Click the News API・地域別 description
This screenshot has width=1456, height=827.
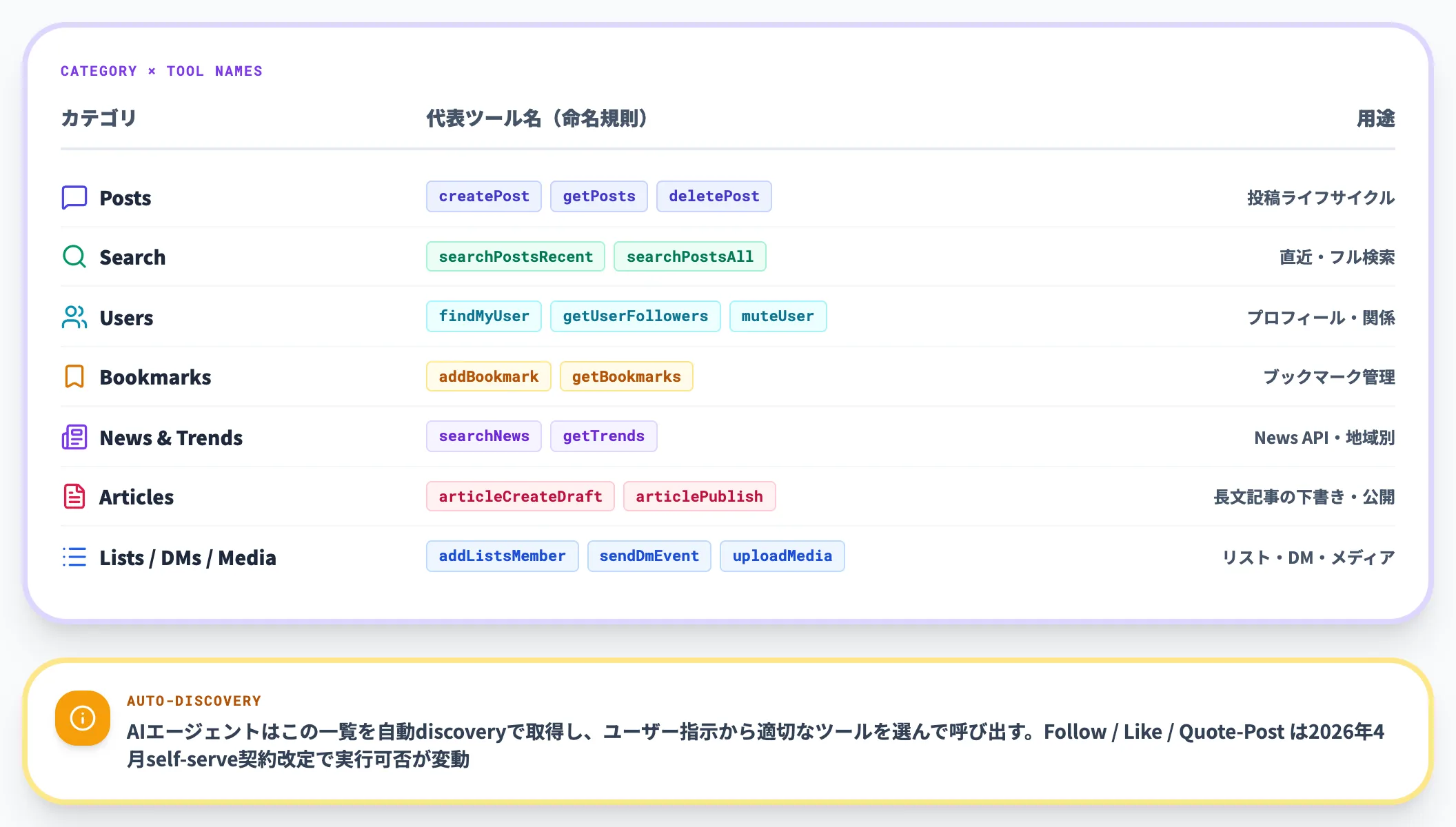[x=1324, y=438]
